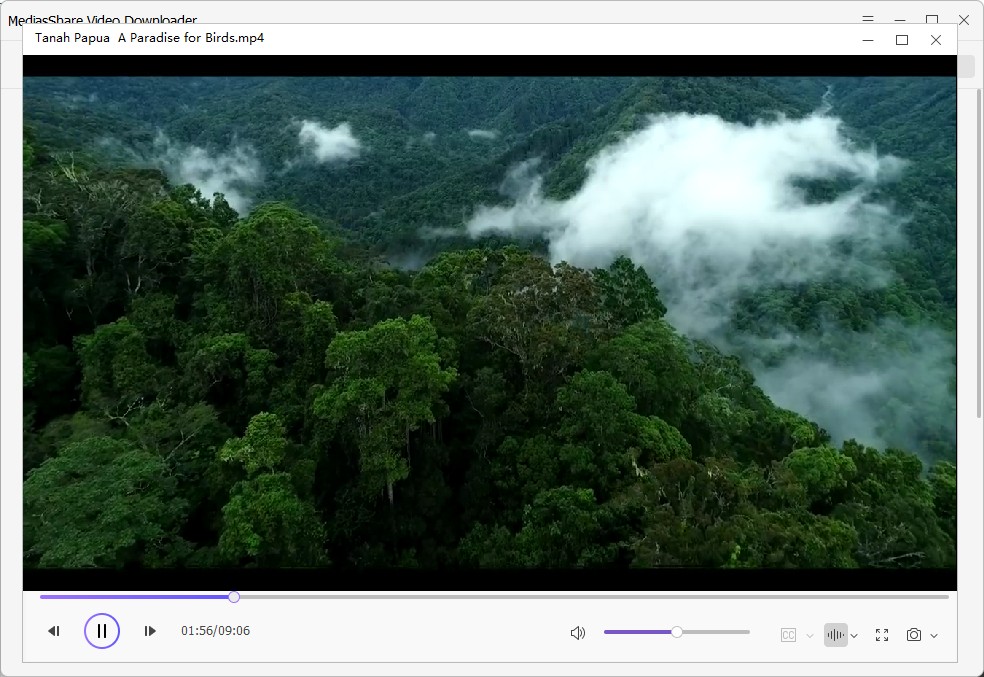Click the audio track waveform icon
This screenshot has height=677, width=984.
(835, 635)
